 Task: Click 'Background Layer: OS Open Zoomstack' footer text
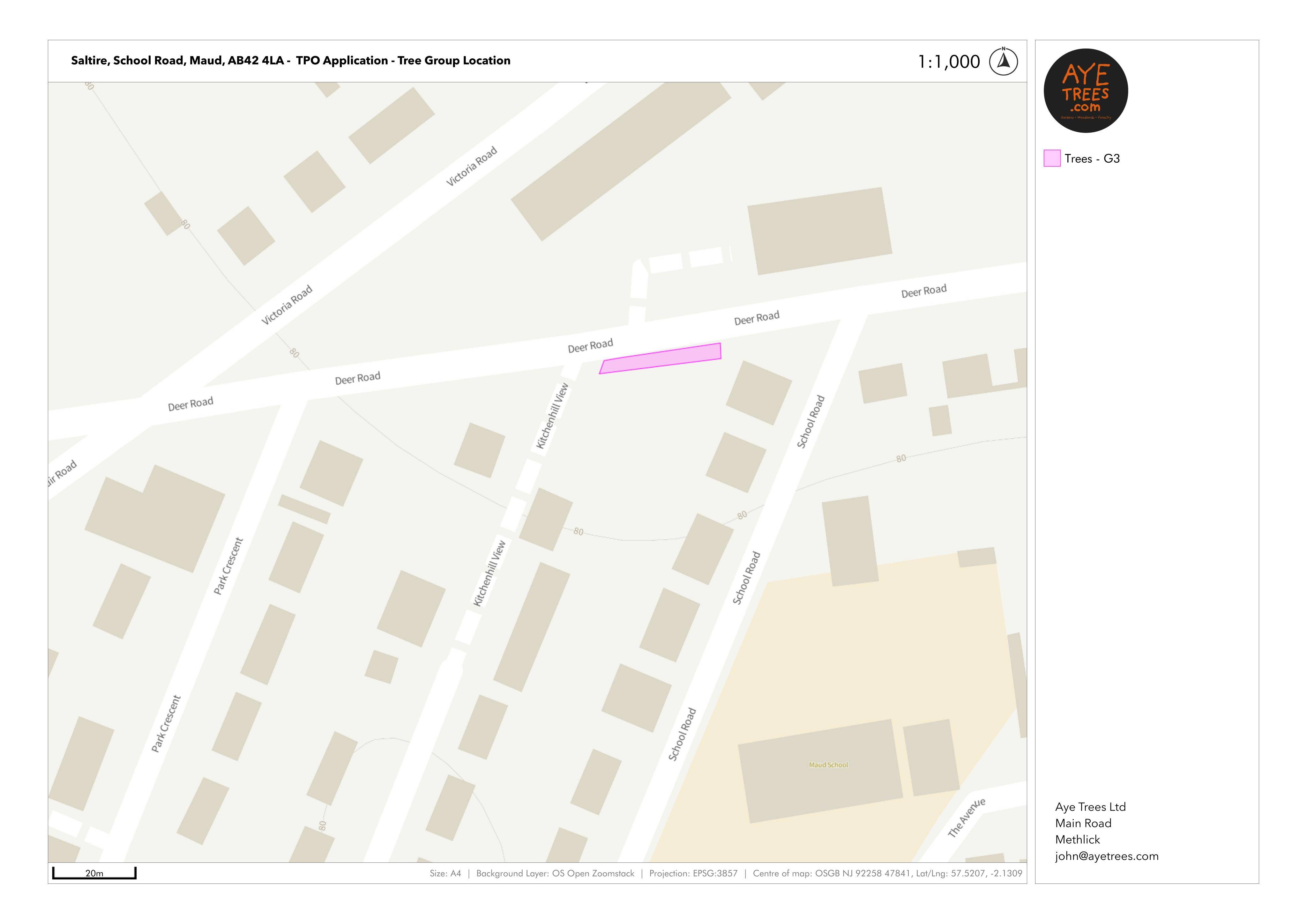555,873
